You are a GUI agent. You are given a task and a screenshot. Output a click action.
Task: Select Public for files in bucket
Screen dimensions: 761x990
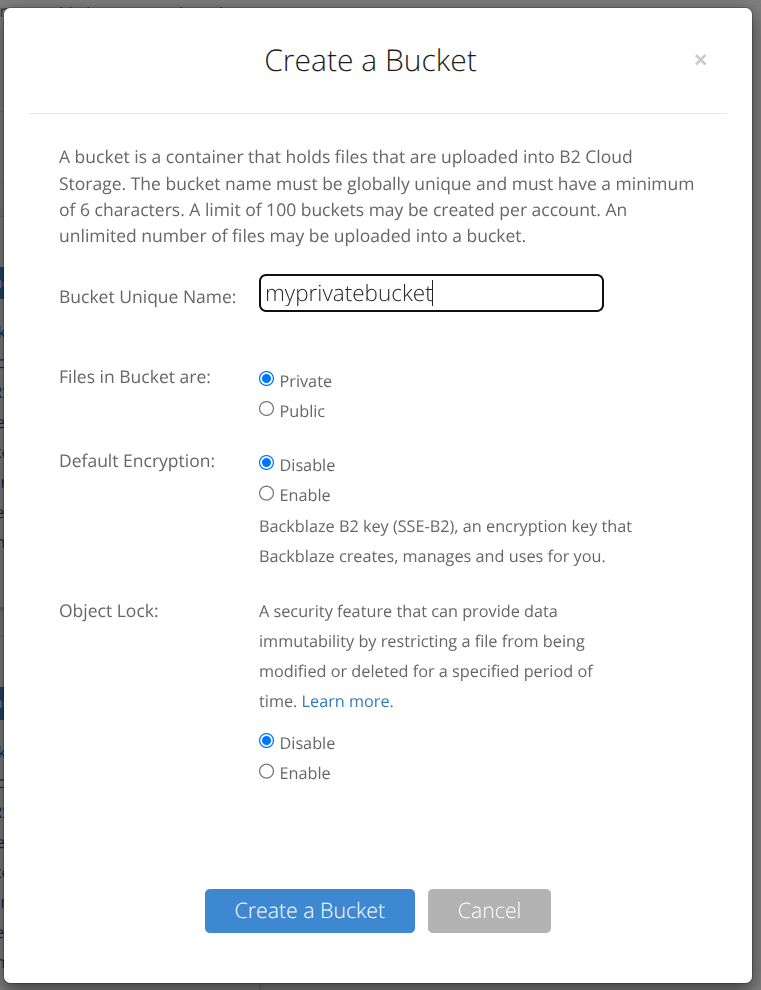pos(266,409)
